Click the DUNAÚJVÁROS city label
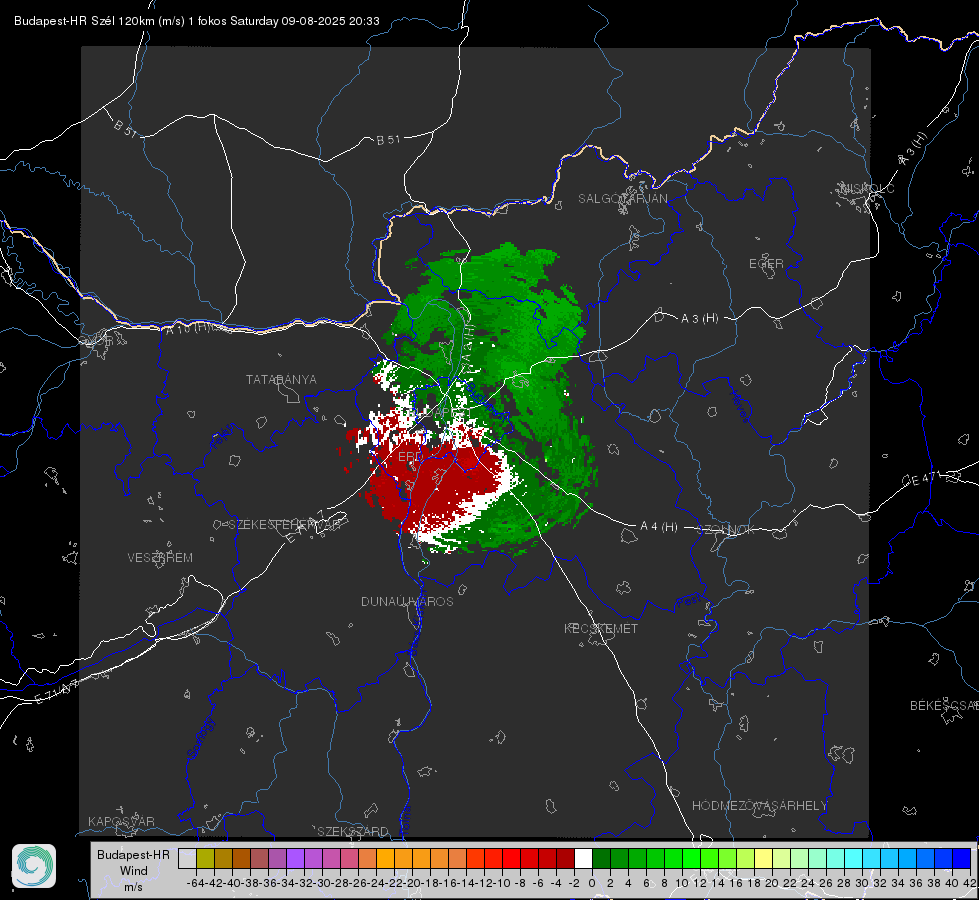 point(407,601)
